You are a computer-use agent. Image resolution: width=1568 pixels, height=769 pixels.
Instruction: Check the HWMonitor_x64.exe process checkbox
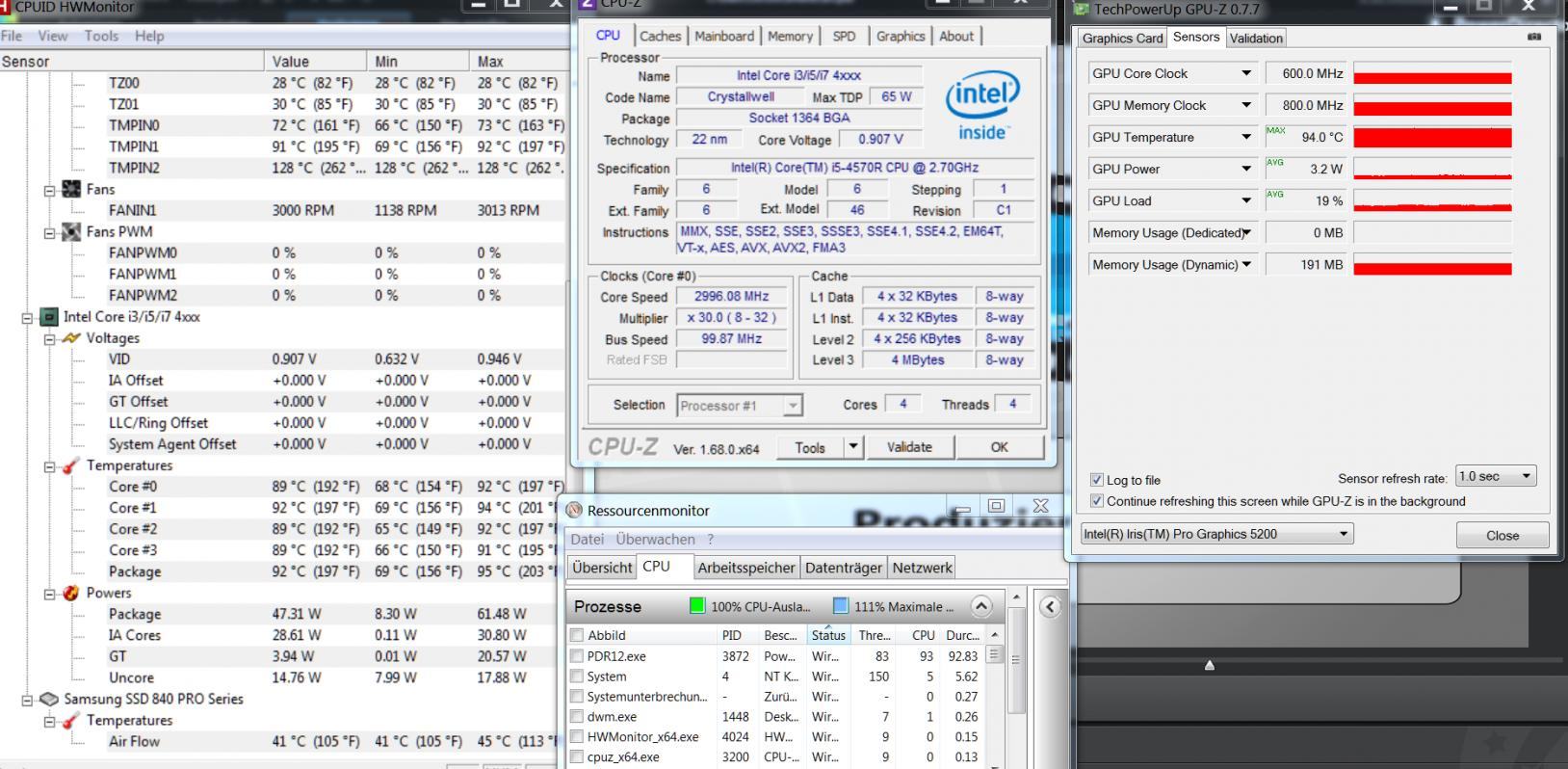pyautogui.click(x=577, y=737)
